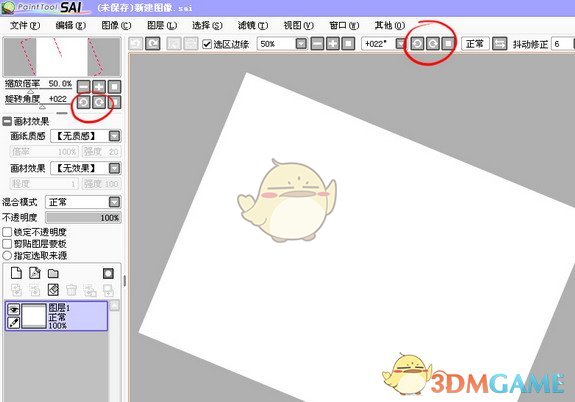Add a layer mask icon
The height and width of the screenshot is (402, 575).
pyautogui.click(x=108, y=273)
